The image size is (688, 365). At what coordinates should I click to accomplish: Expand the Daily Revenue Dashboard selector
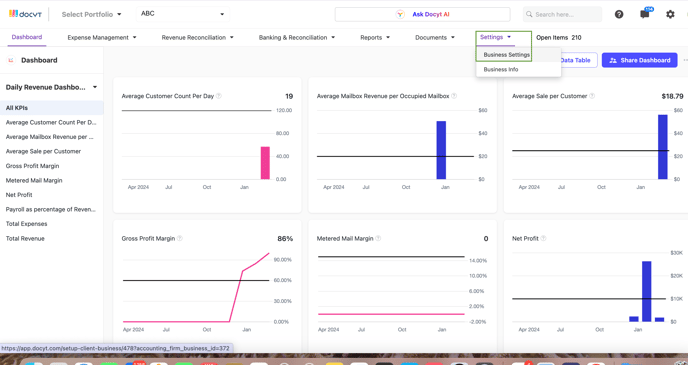[51, 87]
